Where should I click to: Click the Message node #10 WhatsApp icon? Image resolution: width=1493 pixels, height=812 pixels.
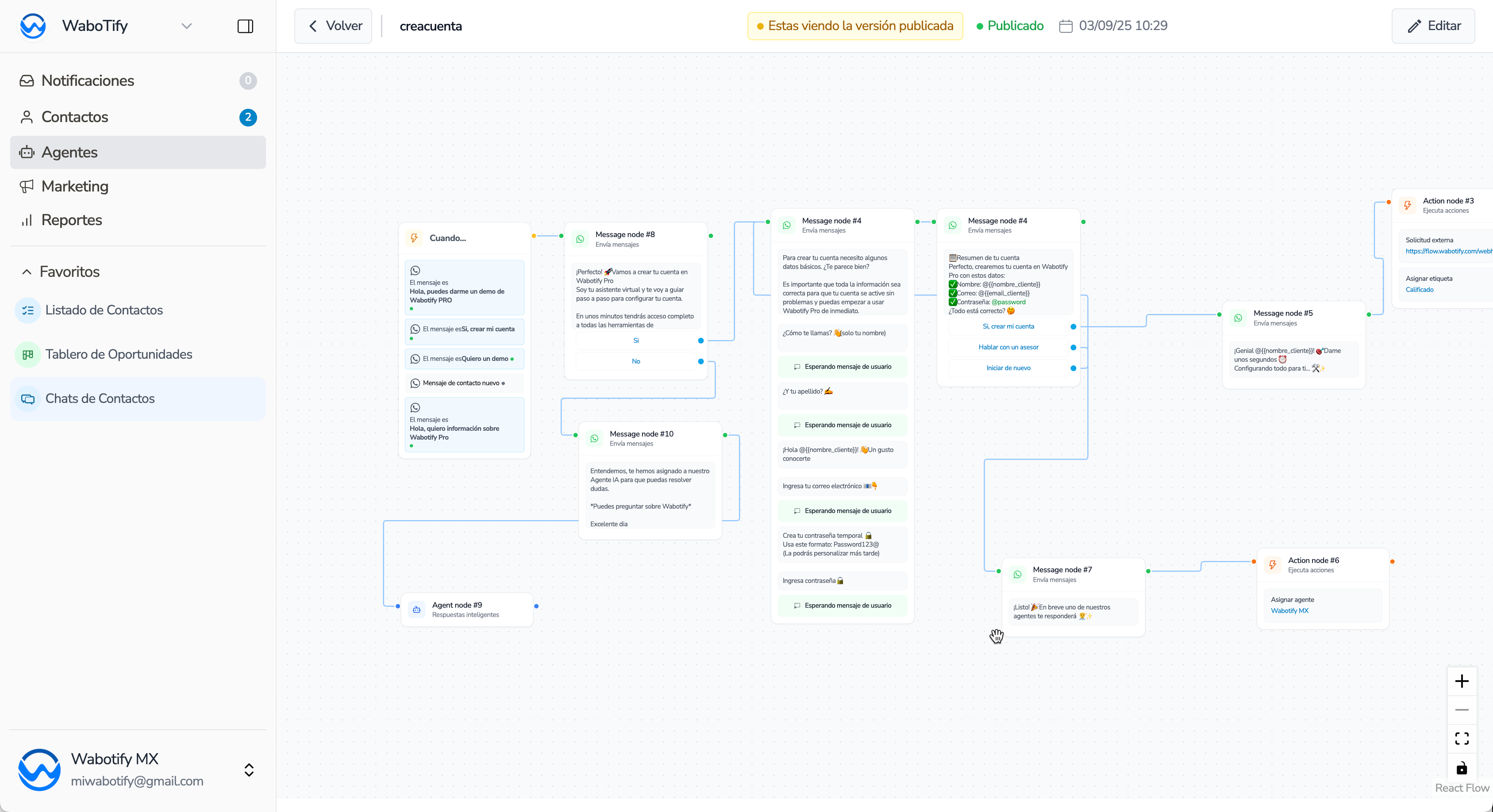tap(594, 438)
